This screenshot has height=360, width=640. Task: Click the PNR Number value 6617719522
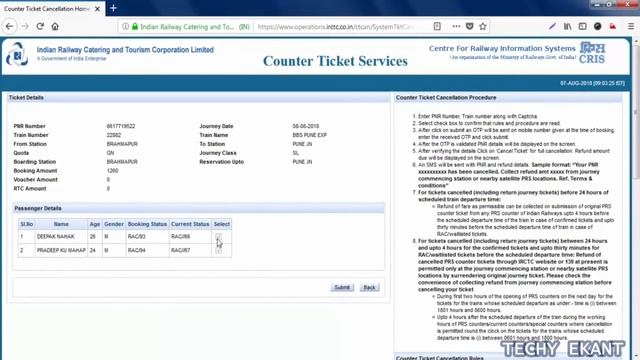[121, 126]
